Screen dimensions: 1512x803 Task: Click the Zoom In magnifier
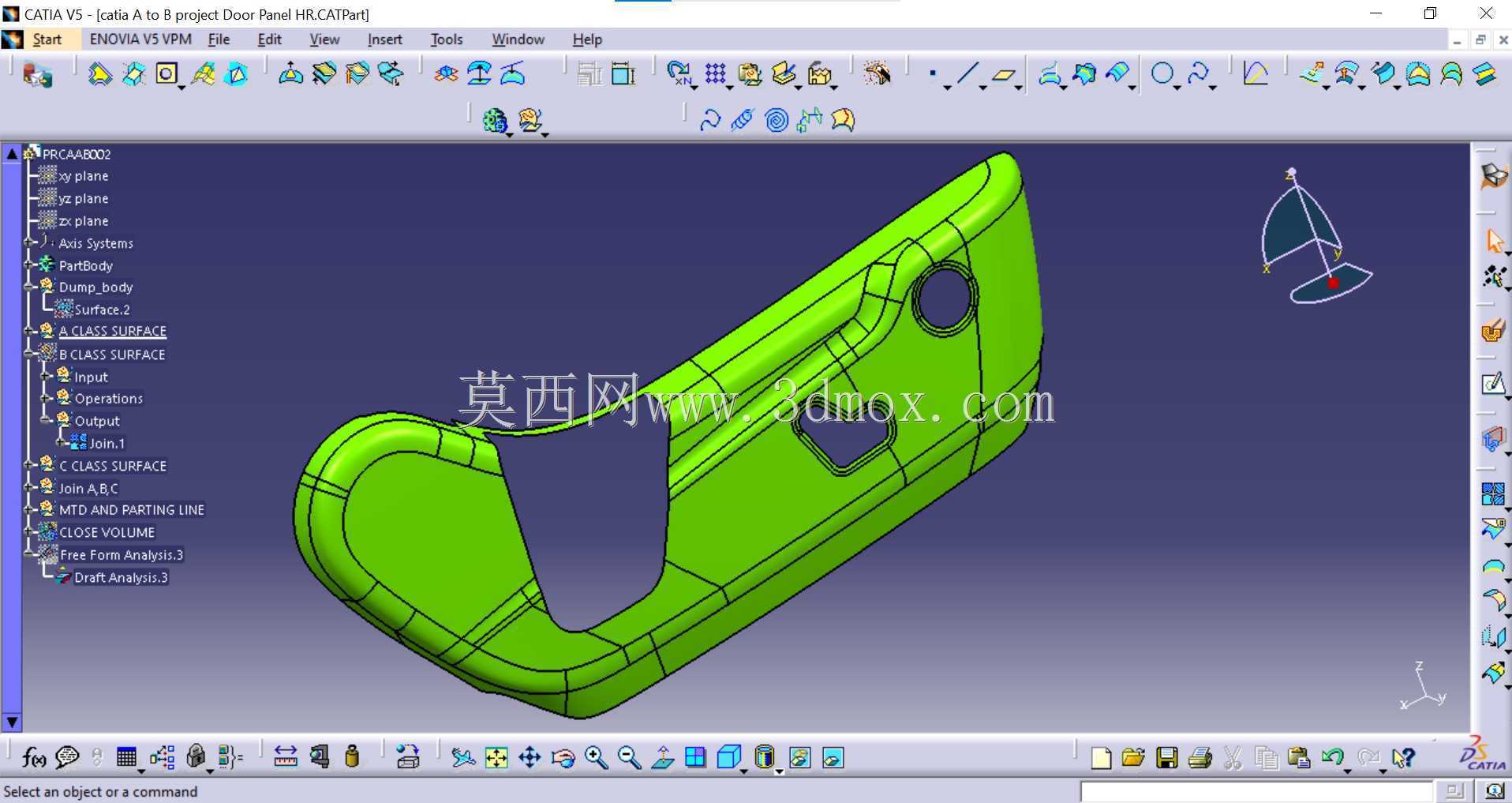[x=596, y=758]
